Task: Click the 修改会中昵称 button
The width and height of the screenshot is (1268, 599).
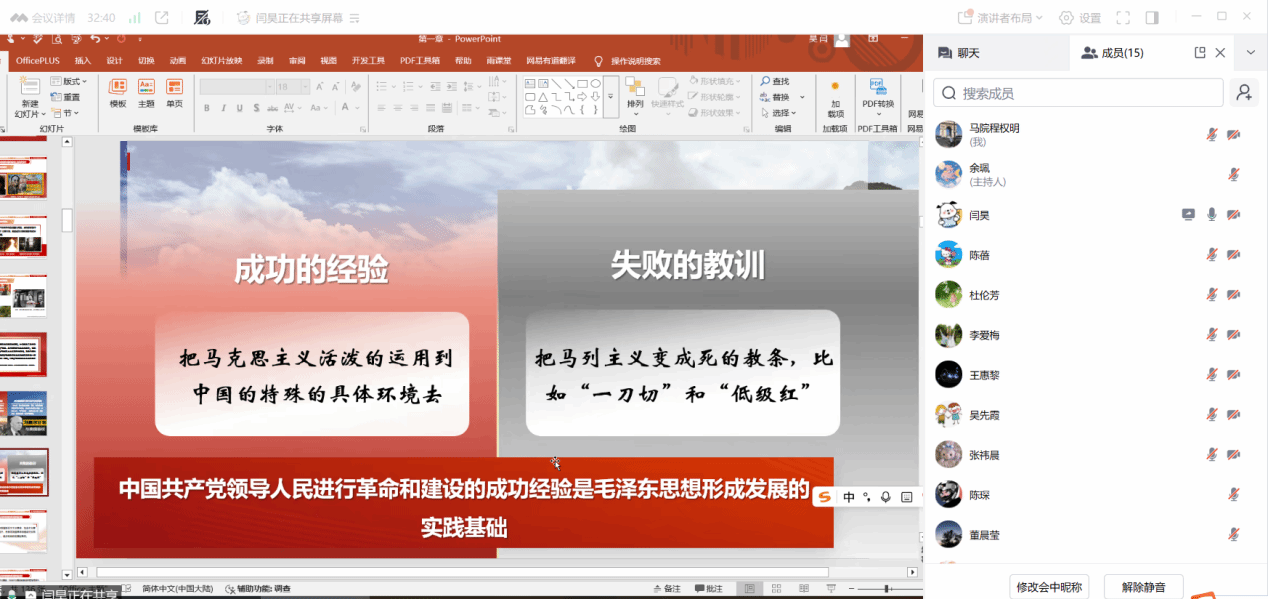Action: (1048, 587)
